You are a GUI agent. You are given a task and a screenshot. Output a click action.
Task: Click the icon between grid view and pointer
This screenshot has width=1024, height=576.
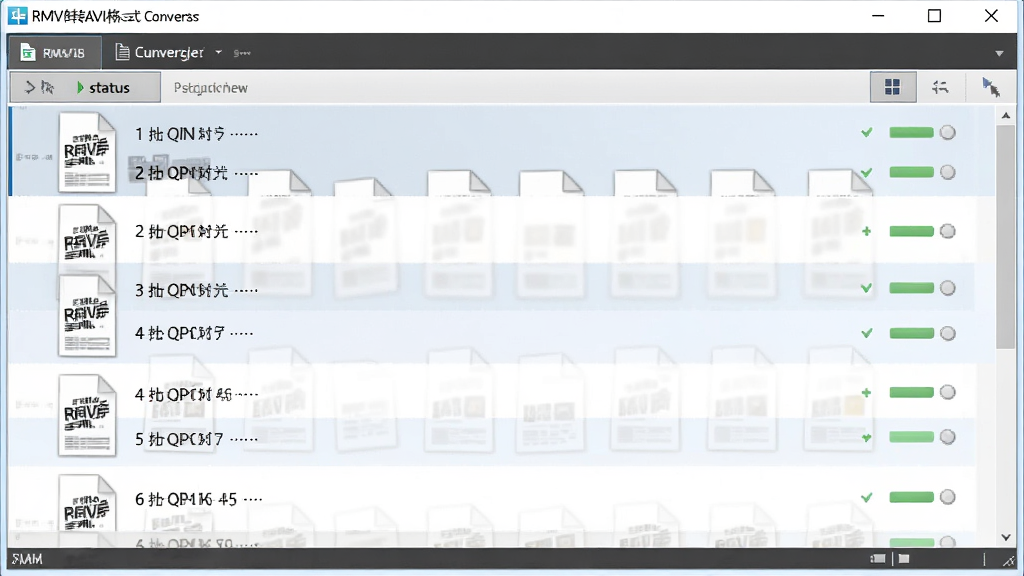click(940, 87)
